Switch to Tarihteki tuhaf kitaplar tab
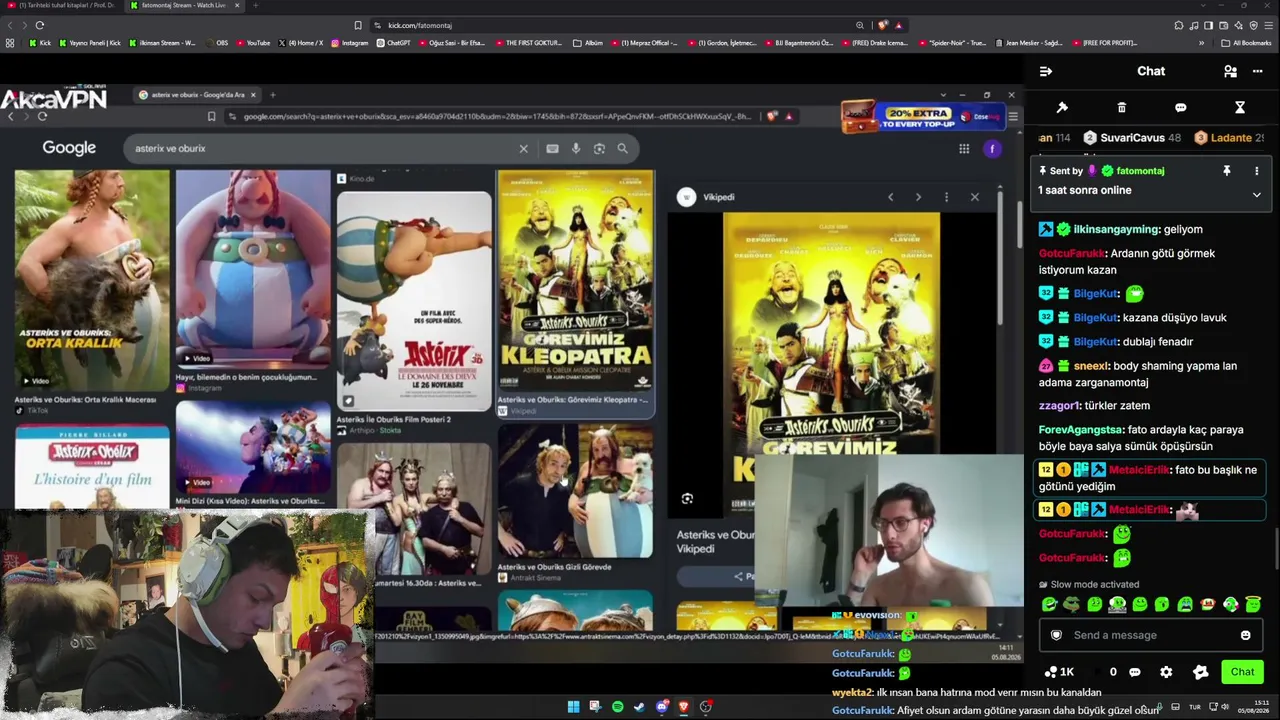Screen dimensions: 1280x720 pos(60,5)
